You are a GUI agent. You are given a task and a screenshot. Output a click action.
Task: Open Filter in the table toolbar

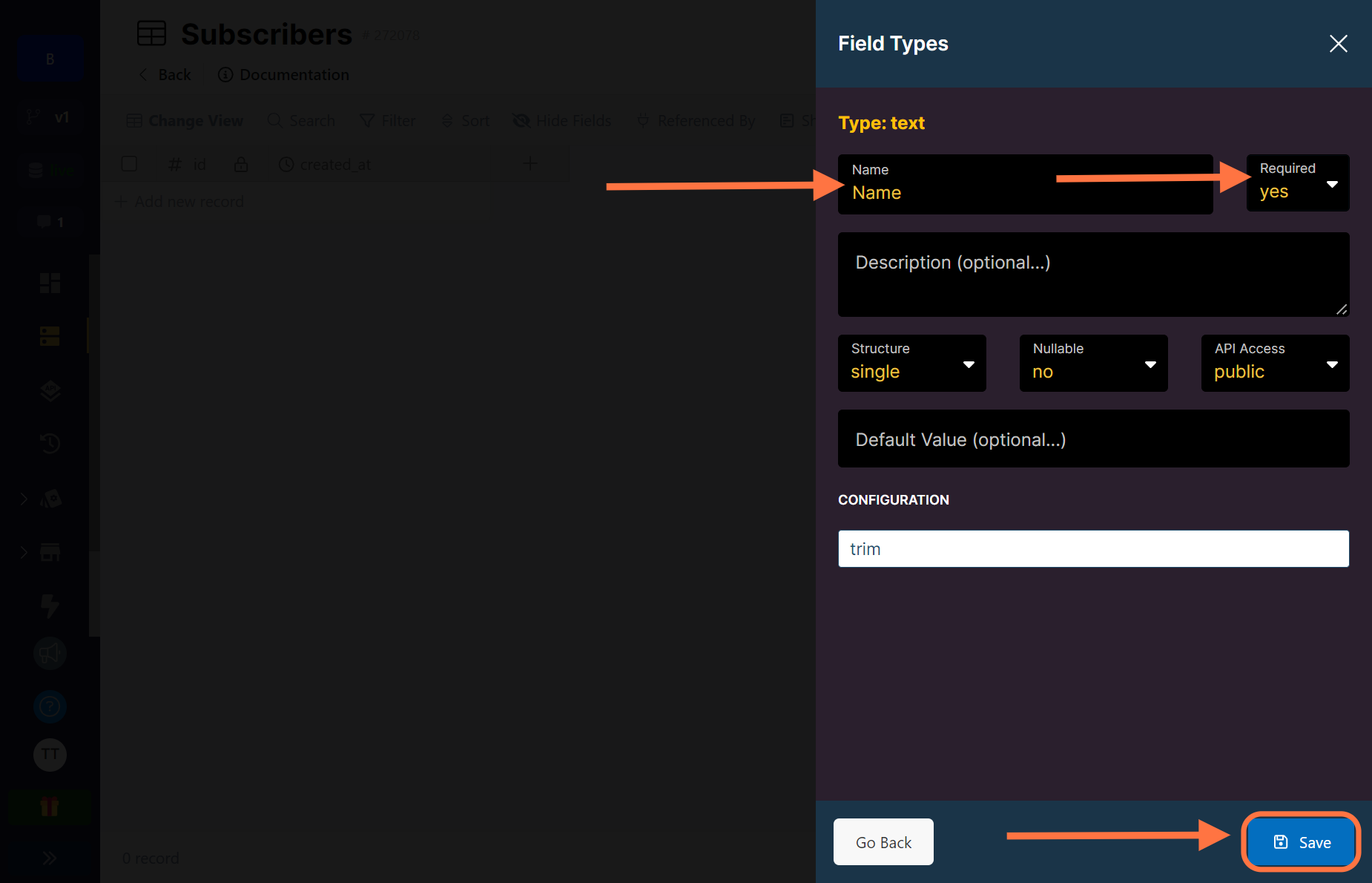tap(387, 121)
